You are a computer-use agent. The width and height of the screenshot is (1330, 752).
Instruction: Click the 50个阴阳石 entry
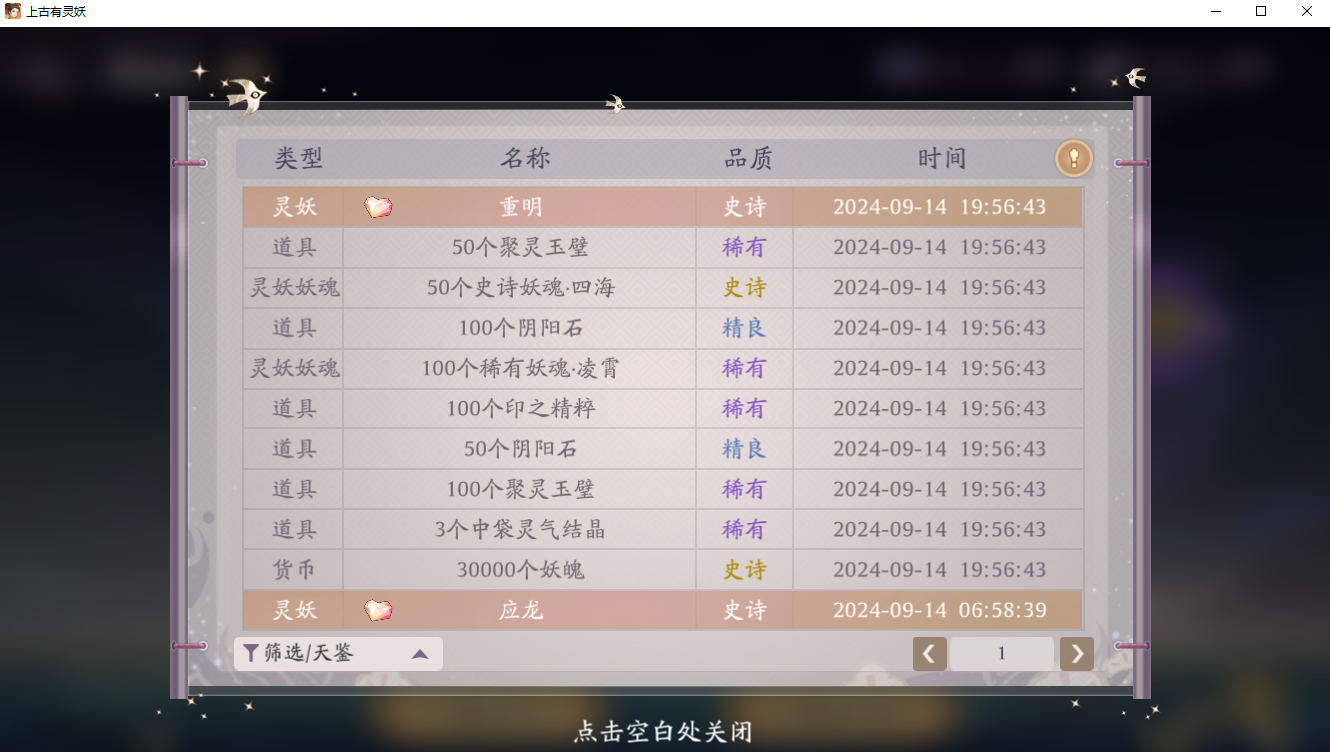coord(520,449)
